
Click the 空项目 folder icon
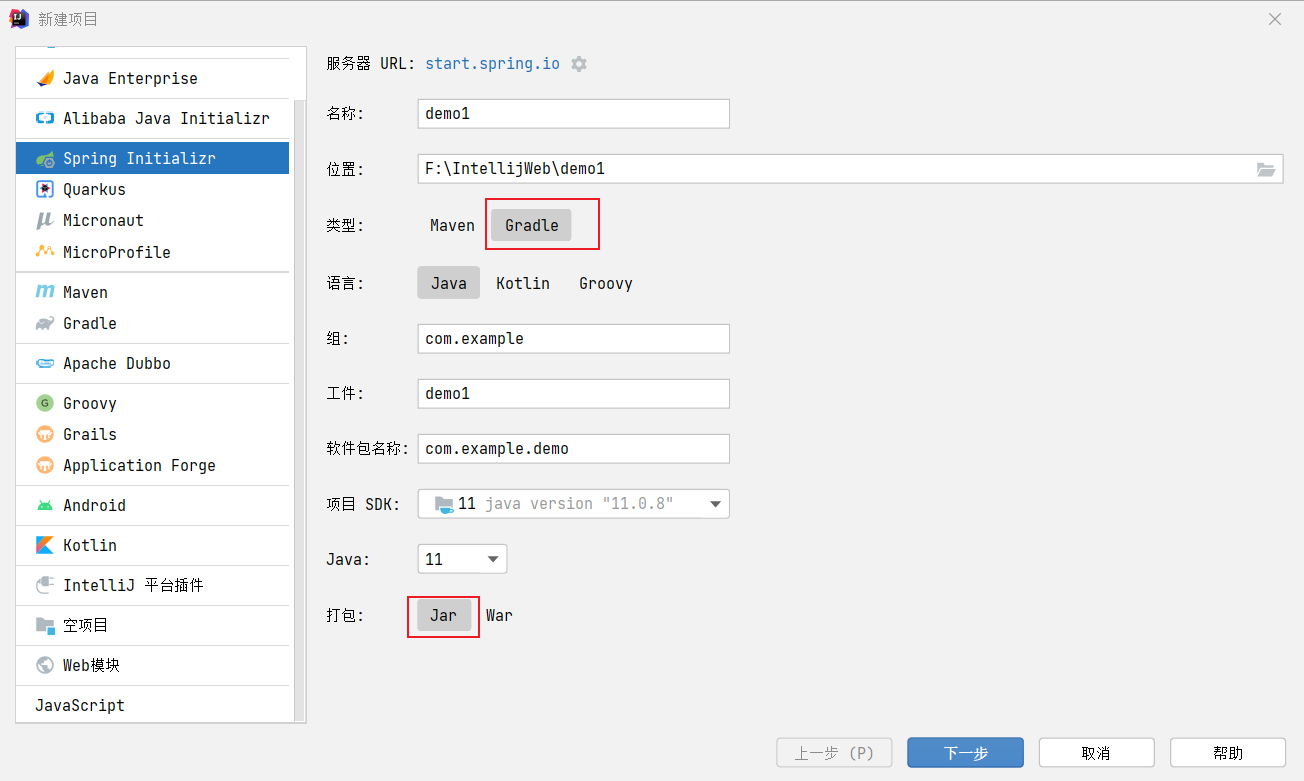(45, 625)
